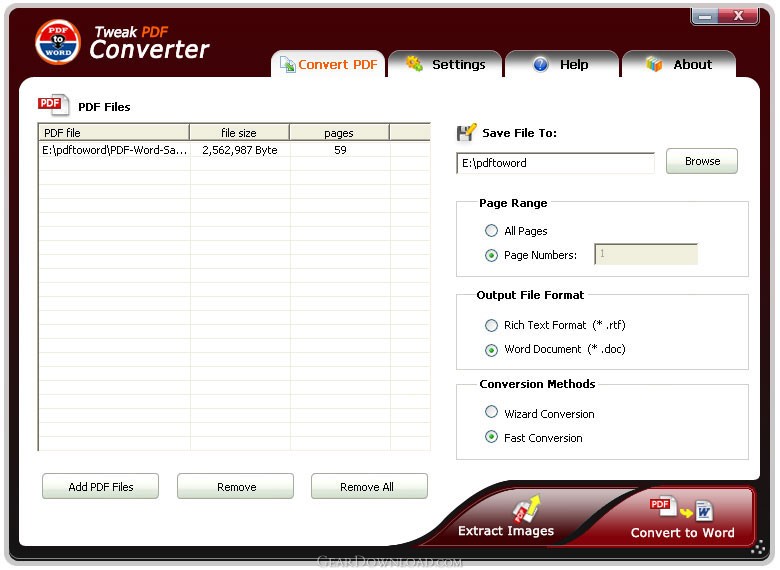Viewport: 780px width, 570px height.
Task: Switch to the Settings tab
Action: [x=445, y=64]
